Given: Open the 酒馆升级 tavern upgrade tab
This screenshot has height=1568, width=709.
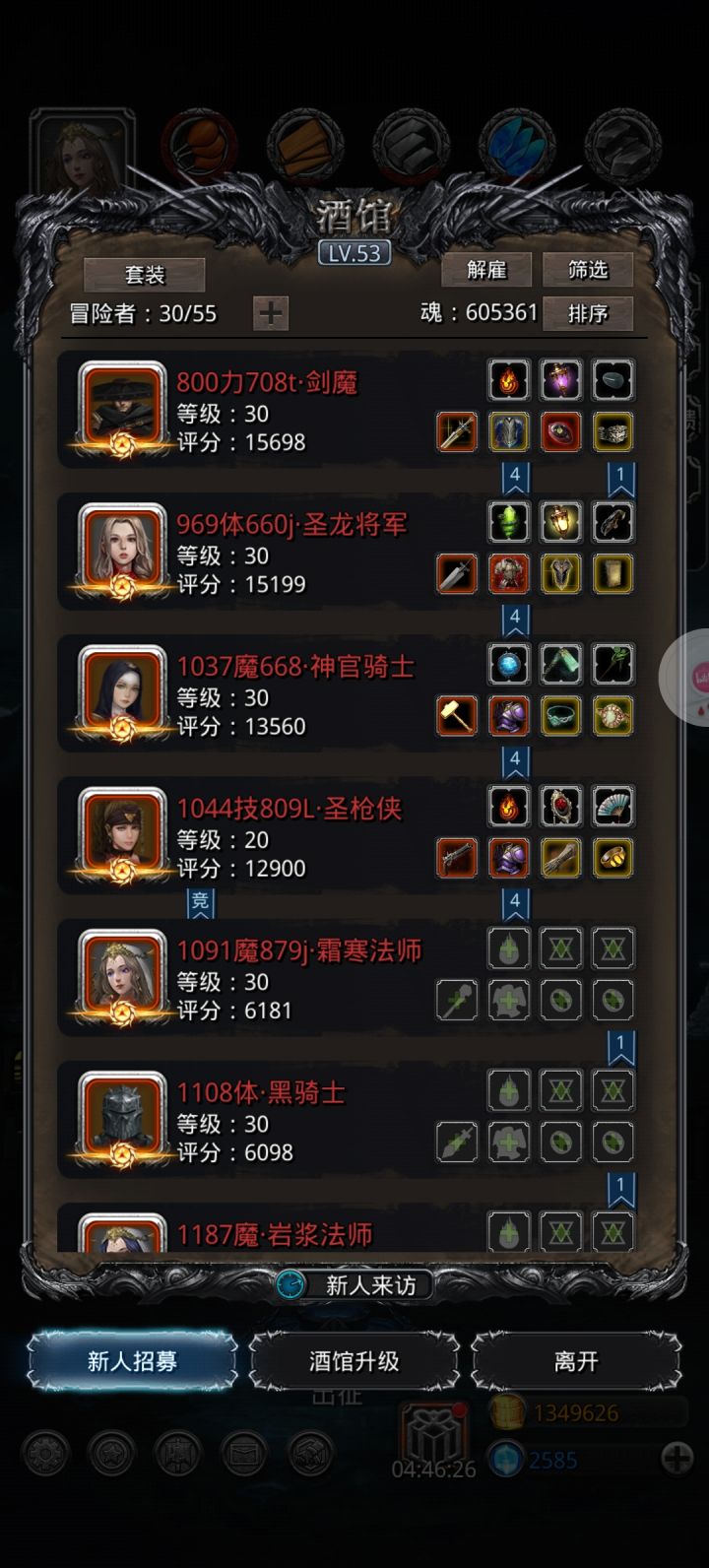Looking at the screenshot, I should click(x=354, y=1361).
